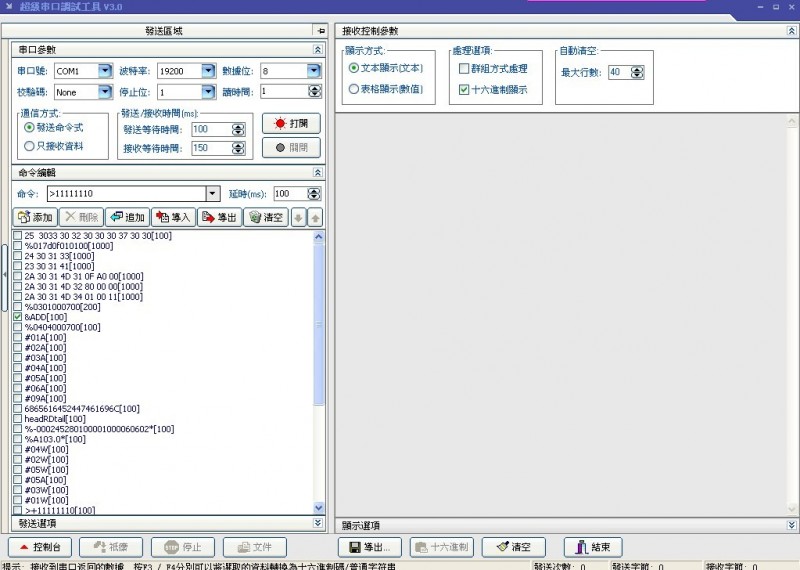Screen dimensions: 800x570
Task: Open the 校驗碼 None dropdown
Action: (105, 92)
